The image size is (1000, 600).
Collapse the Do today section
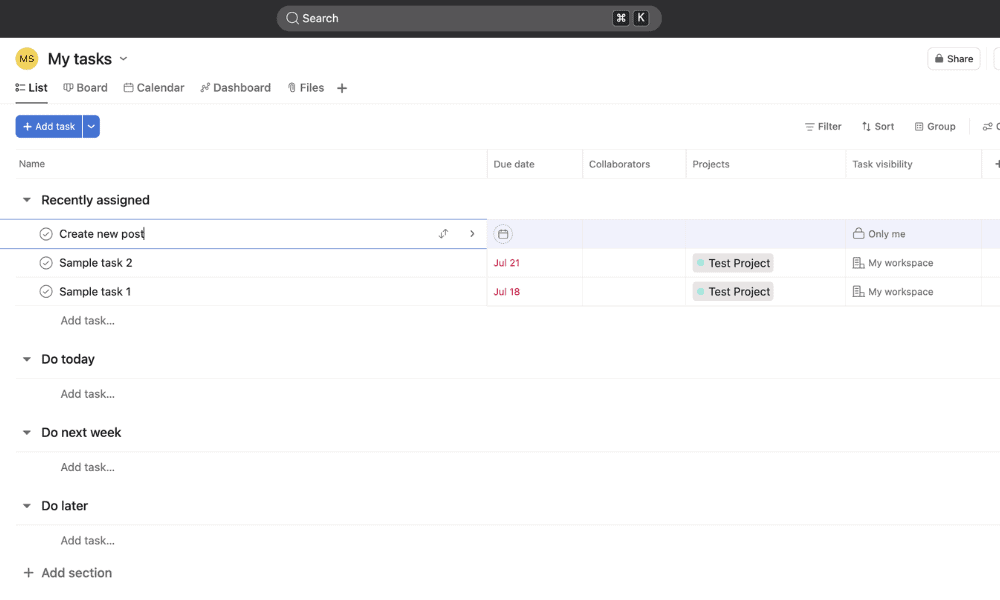pos(27,359)
